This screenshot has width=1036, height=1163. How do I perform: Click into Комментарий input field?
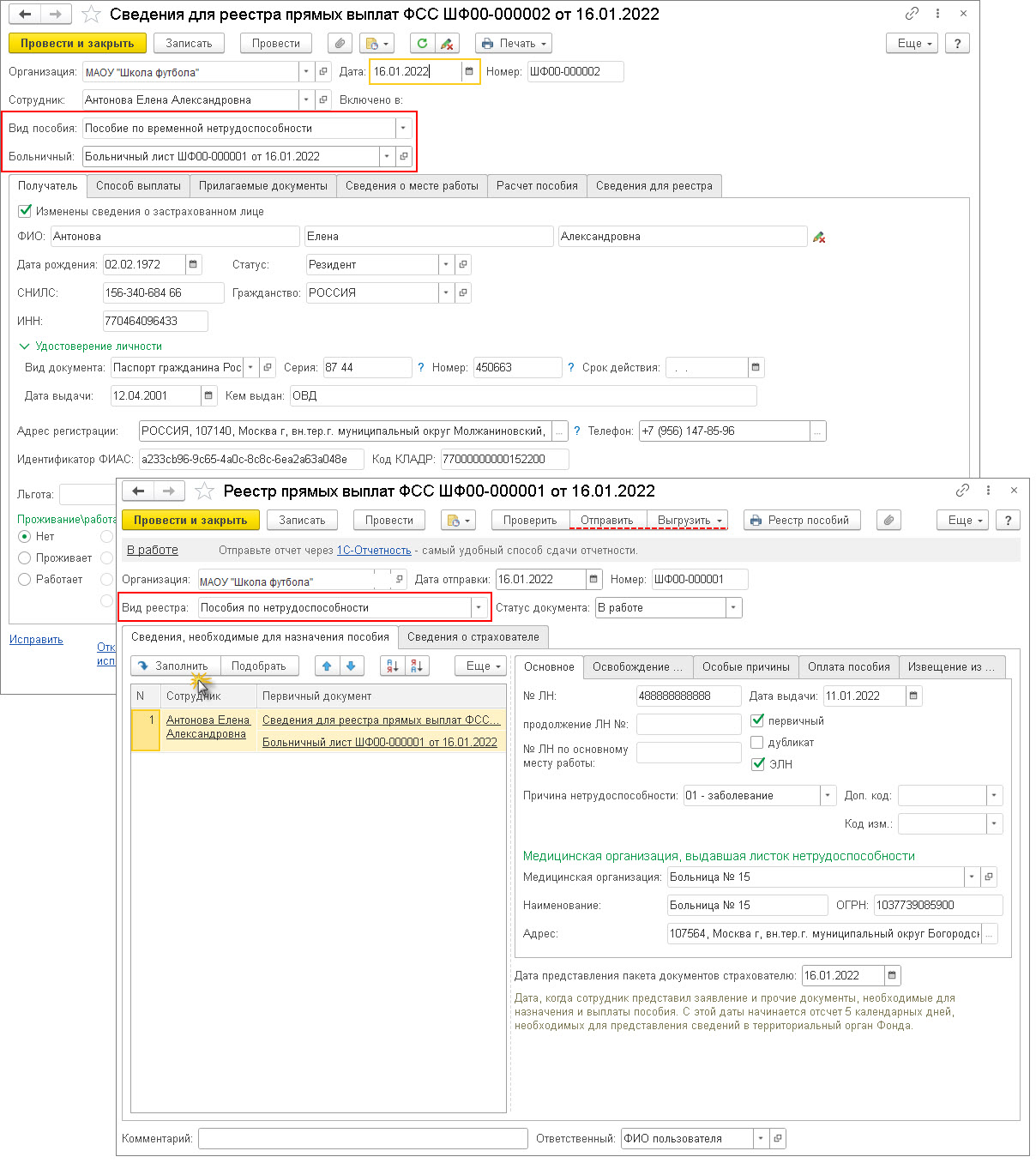[363, 1138]
